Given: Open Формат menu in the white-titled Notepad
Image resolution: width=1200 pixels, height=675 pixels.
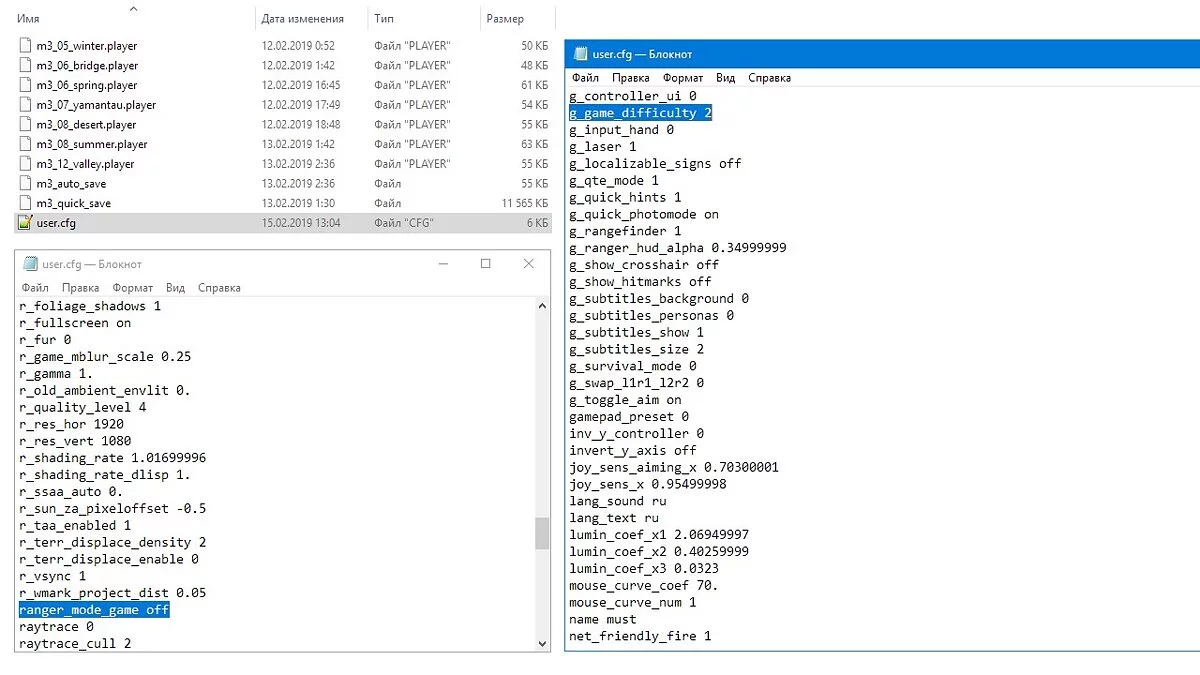Looking at the screenshot, I should click(133, 288).
